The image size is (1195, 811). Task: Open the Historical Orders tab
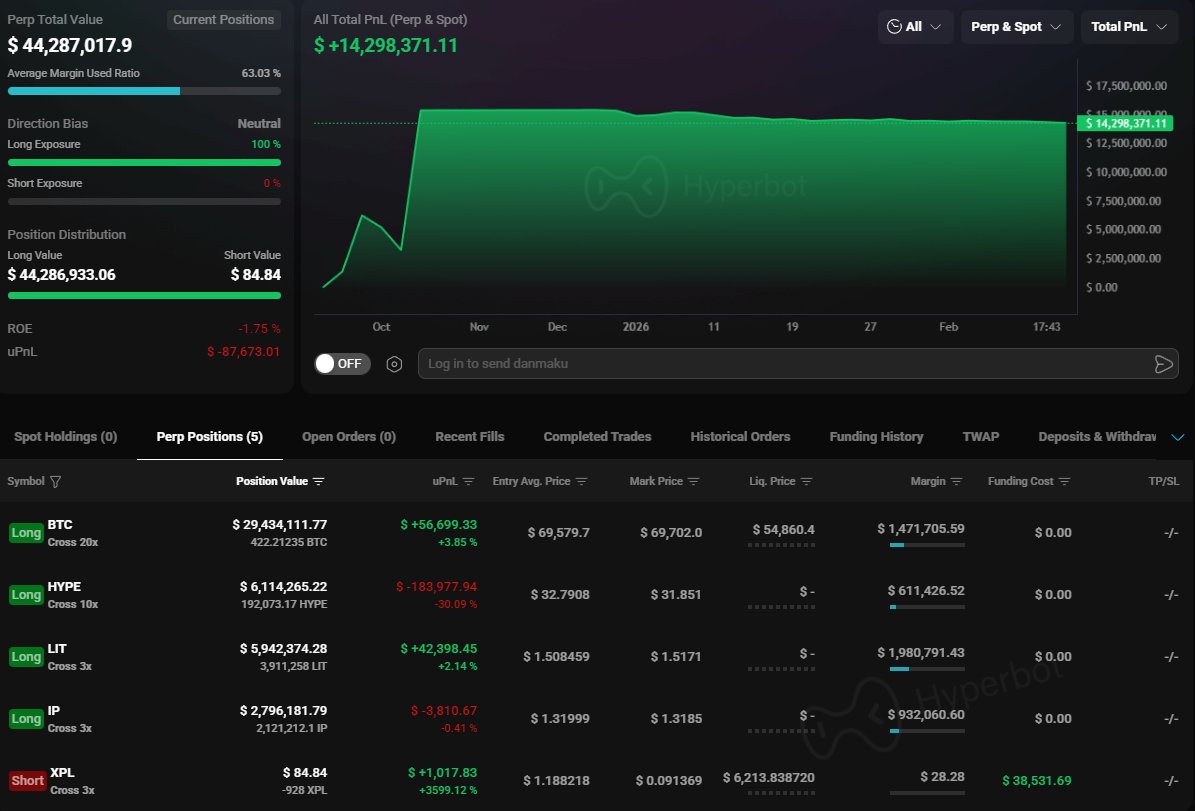740,437
